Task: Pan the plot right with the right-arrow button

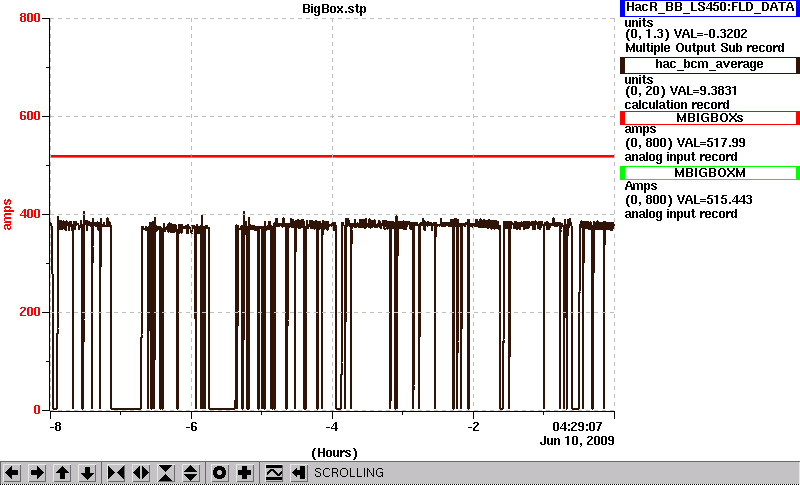Action: (x=37, y=473)
